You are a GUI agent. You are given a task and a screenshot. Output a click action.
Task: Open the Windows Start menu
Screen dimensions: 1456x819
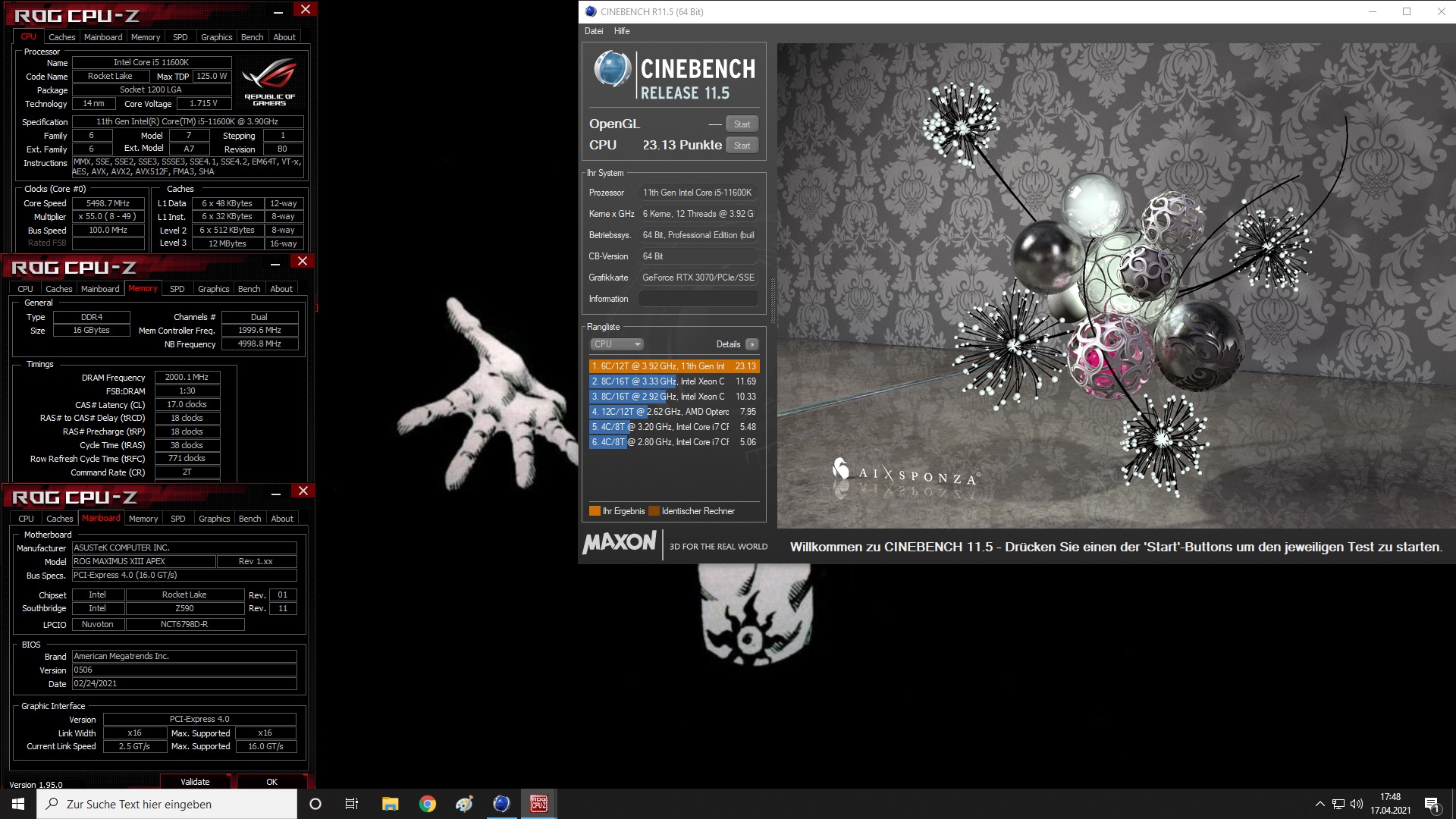click(x=18, y=804)
